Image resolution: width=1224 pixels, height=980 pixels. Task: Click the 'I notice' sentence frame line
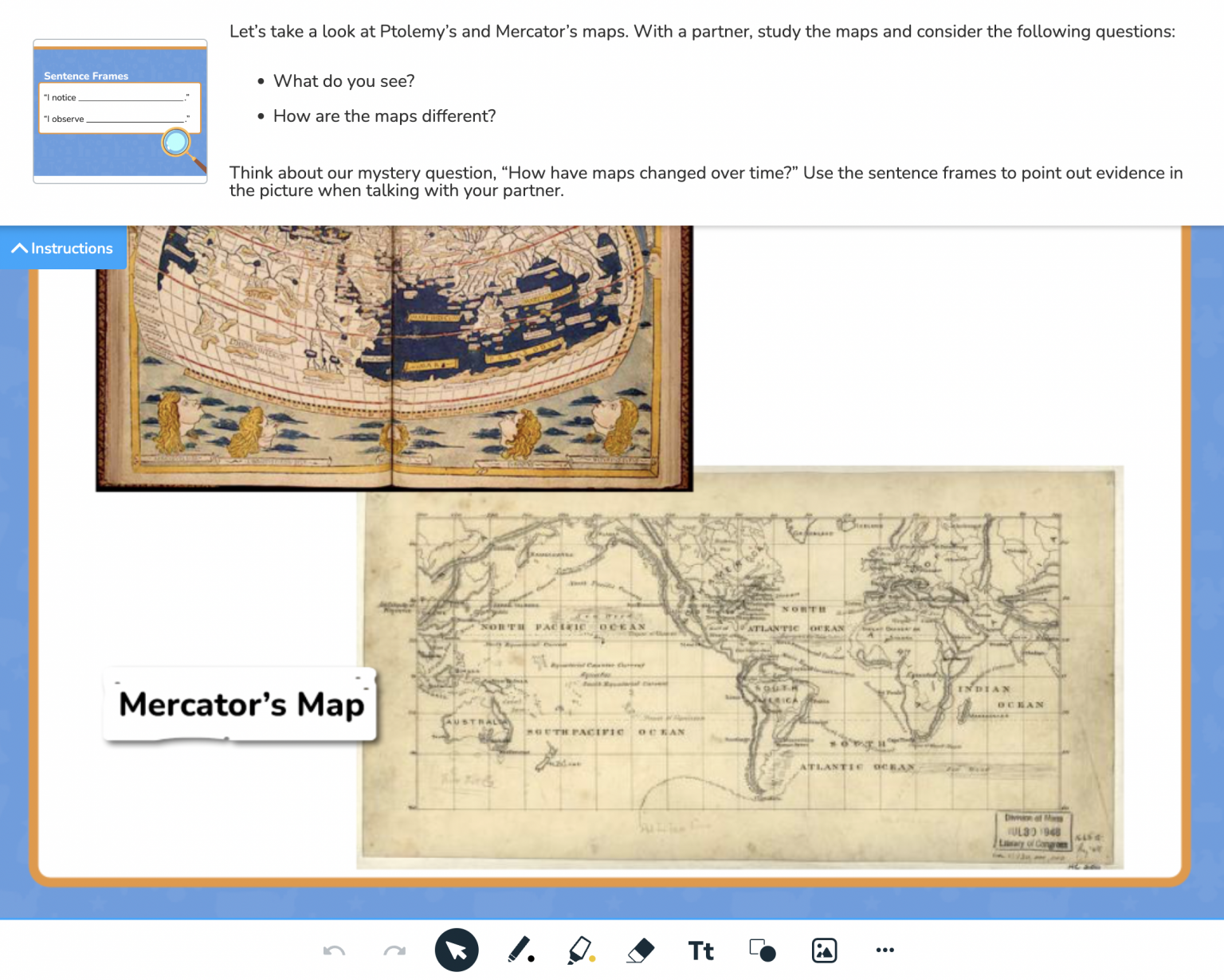click(116, 97)
